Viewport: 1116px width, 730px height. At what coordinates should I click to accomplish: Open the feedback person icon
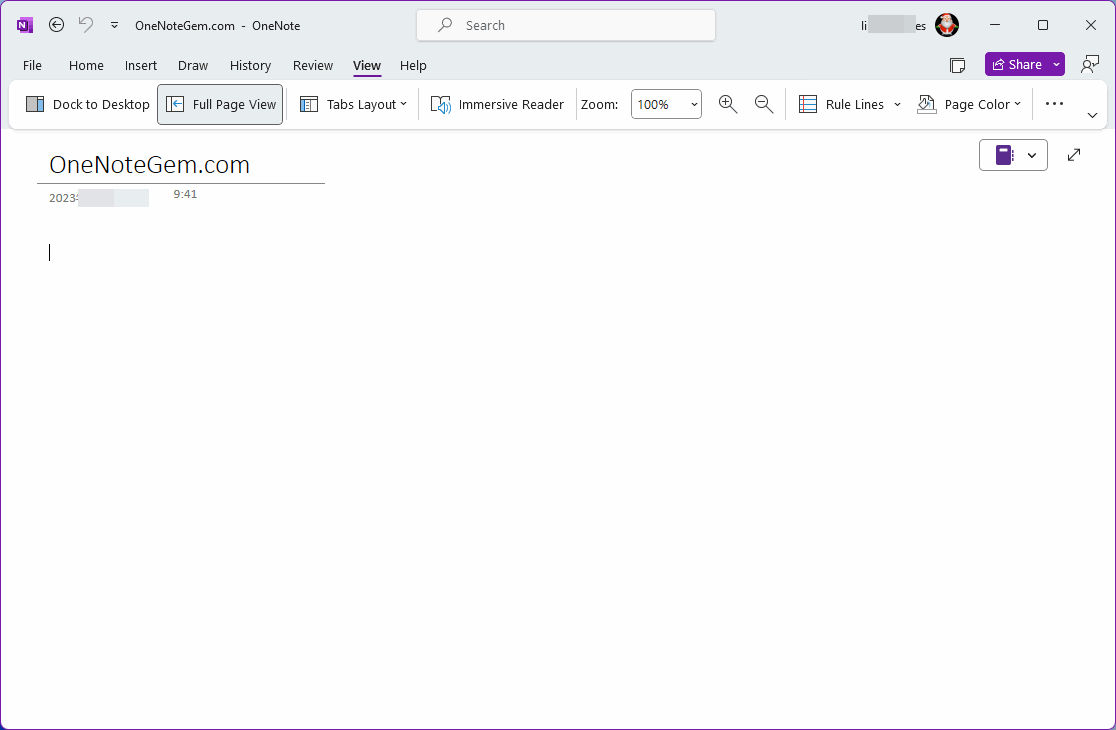pos(1090,65)
